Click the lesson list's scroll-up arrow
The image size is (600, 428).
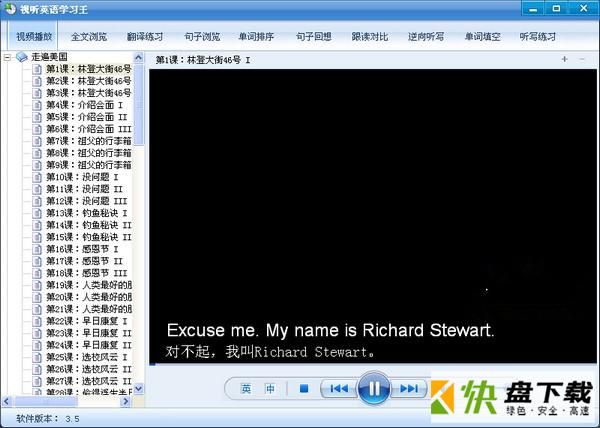click(139, 58)
